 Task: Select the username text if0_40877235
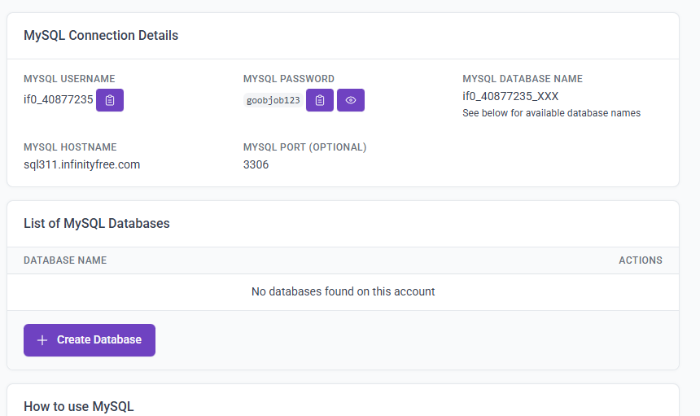click(58, 99)
